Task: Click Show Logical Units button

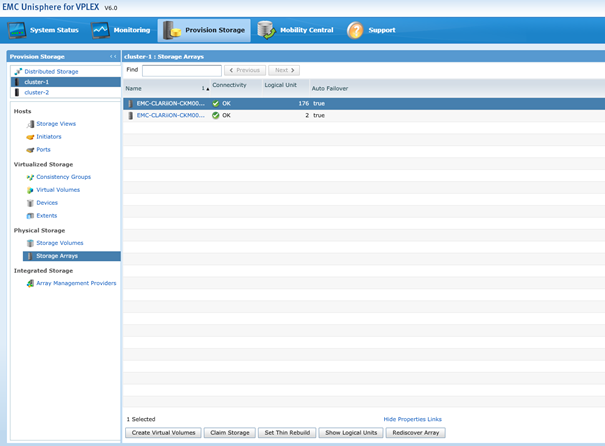Action: coord(351,432)
